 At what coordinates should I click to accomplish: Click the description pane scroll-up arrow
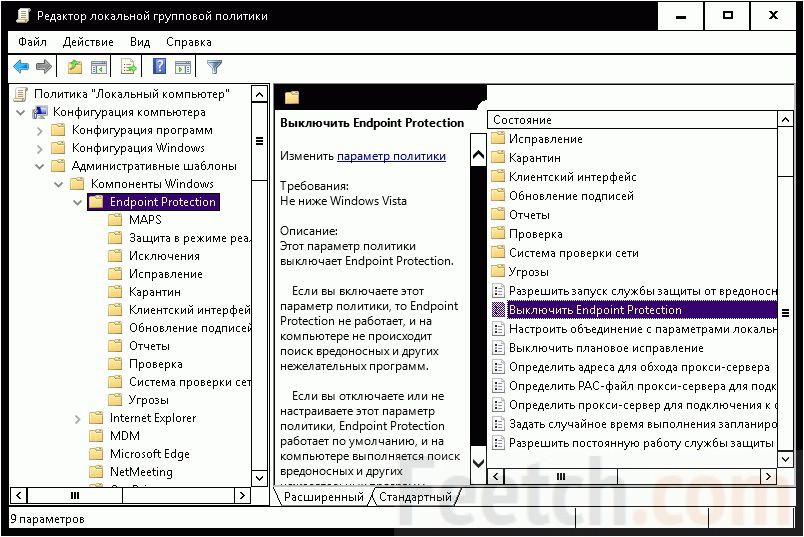tap(478, 154)
